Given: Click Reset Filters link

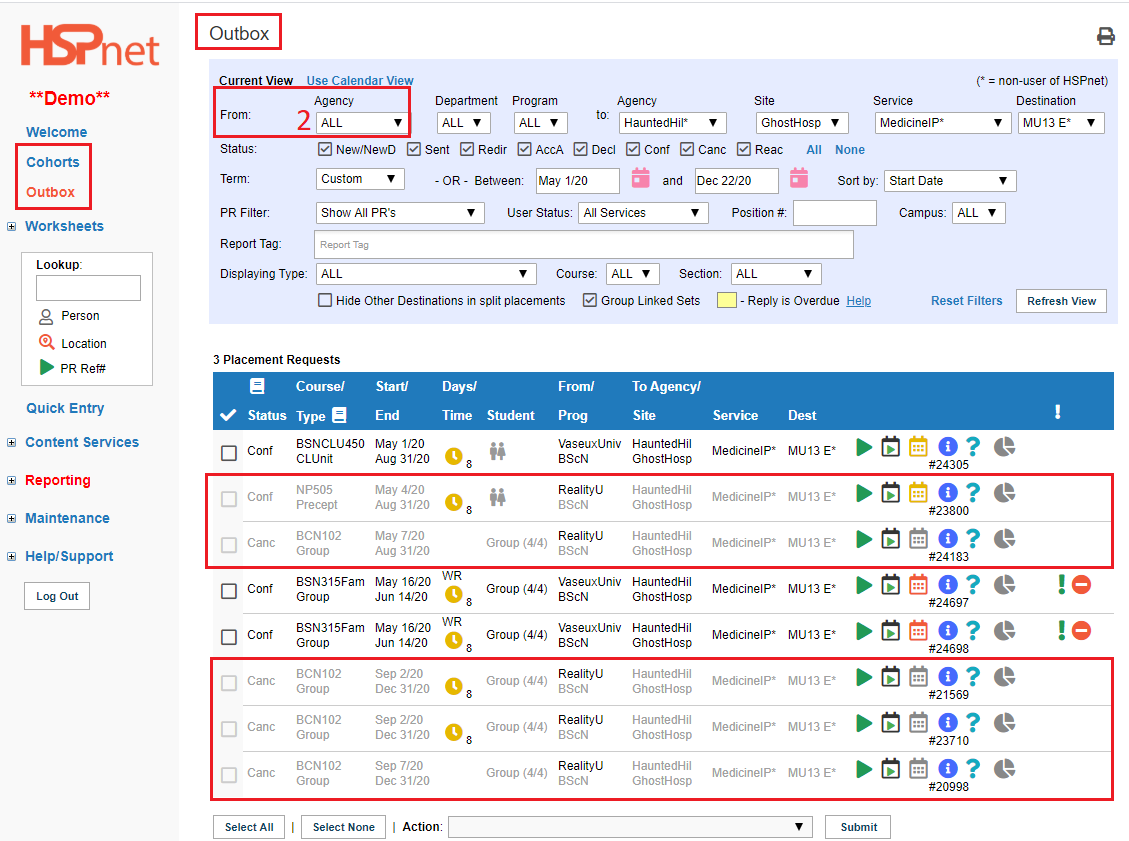Looking at the screenshot, I should click(966, 301).
